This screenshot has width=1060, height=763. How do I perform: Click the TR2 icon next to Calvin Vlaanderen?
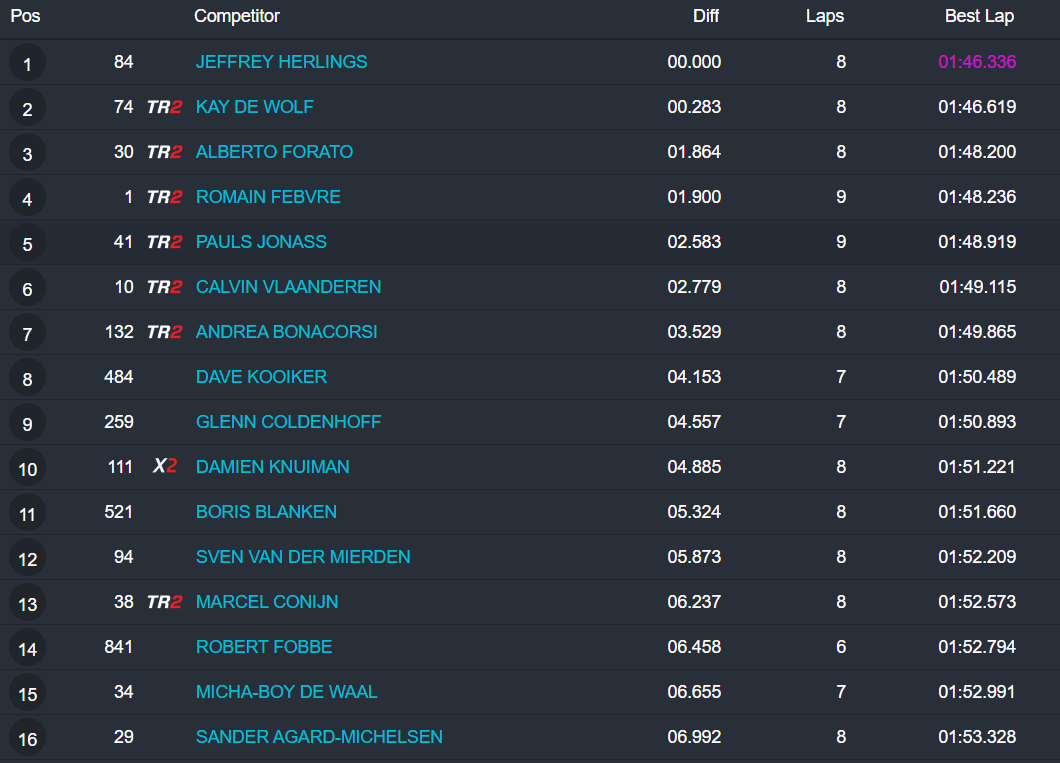click(x=164, y=287)
